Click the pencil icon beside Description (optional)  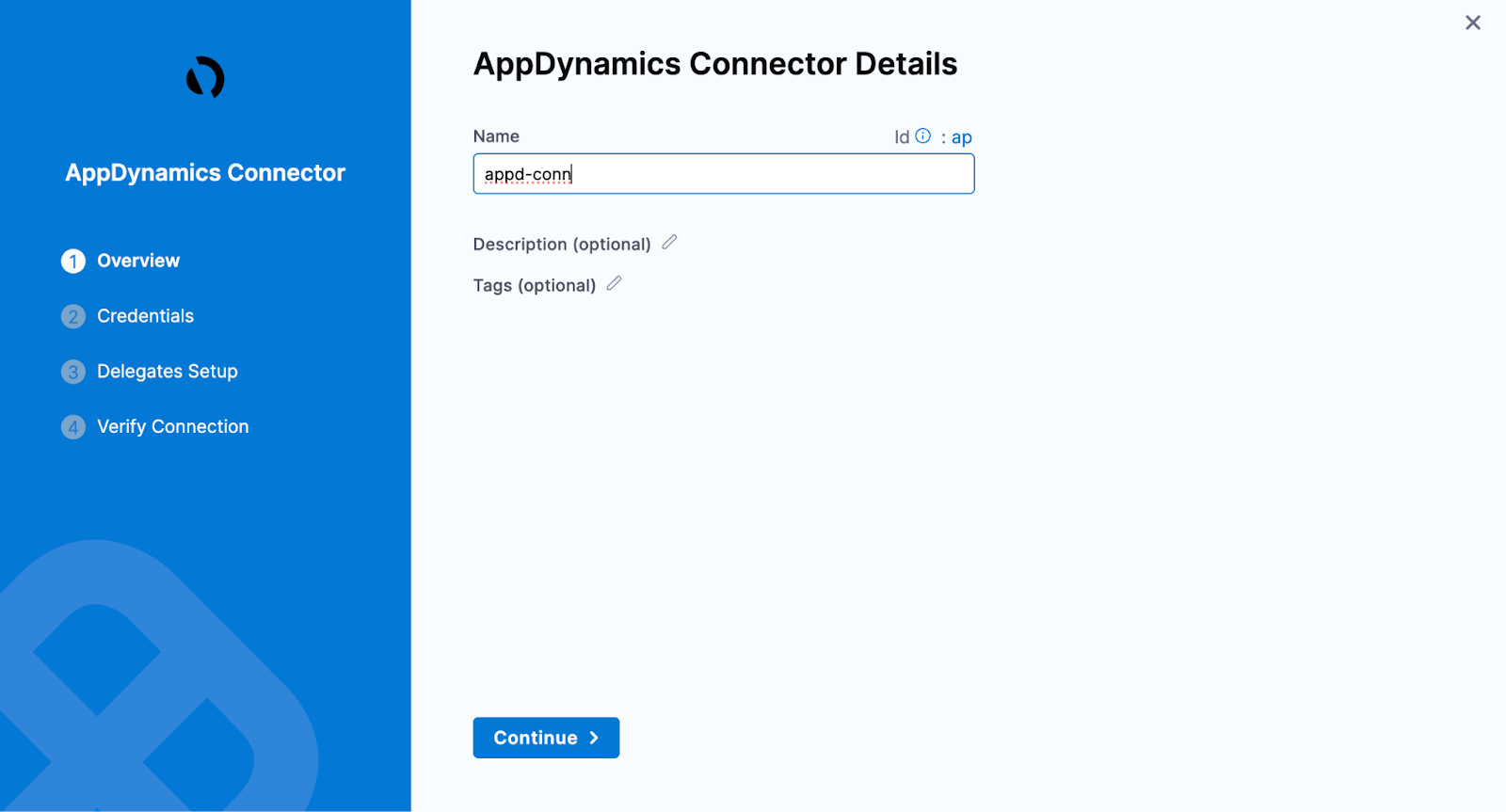[670, 242]
